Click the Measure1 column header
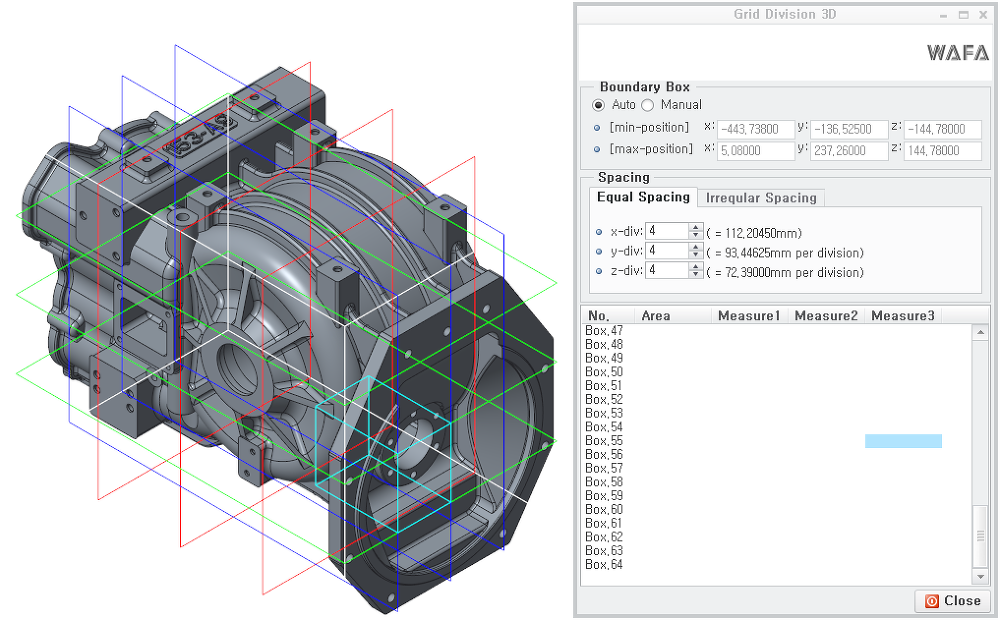This screenshot has height=620, width=1000. (x=749, y=316)
